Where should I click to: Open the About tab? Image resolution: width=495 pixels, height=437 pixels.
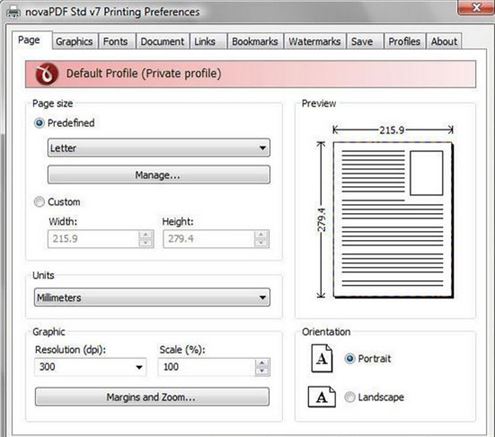(x=444, y=42)
